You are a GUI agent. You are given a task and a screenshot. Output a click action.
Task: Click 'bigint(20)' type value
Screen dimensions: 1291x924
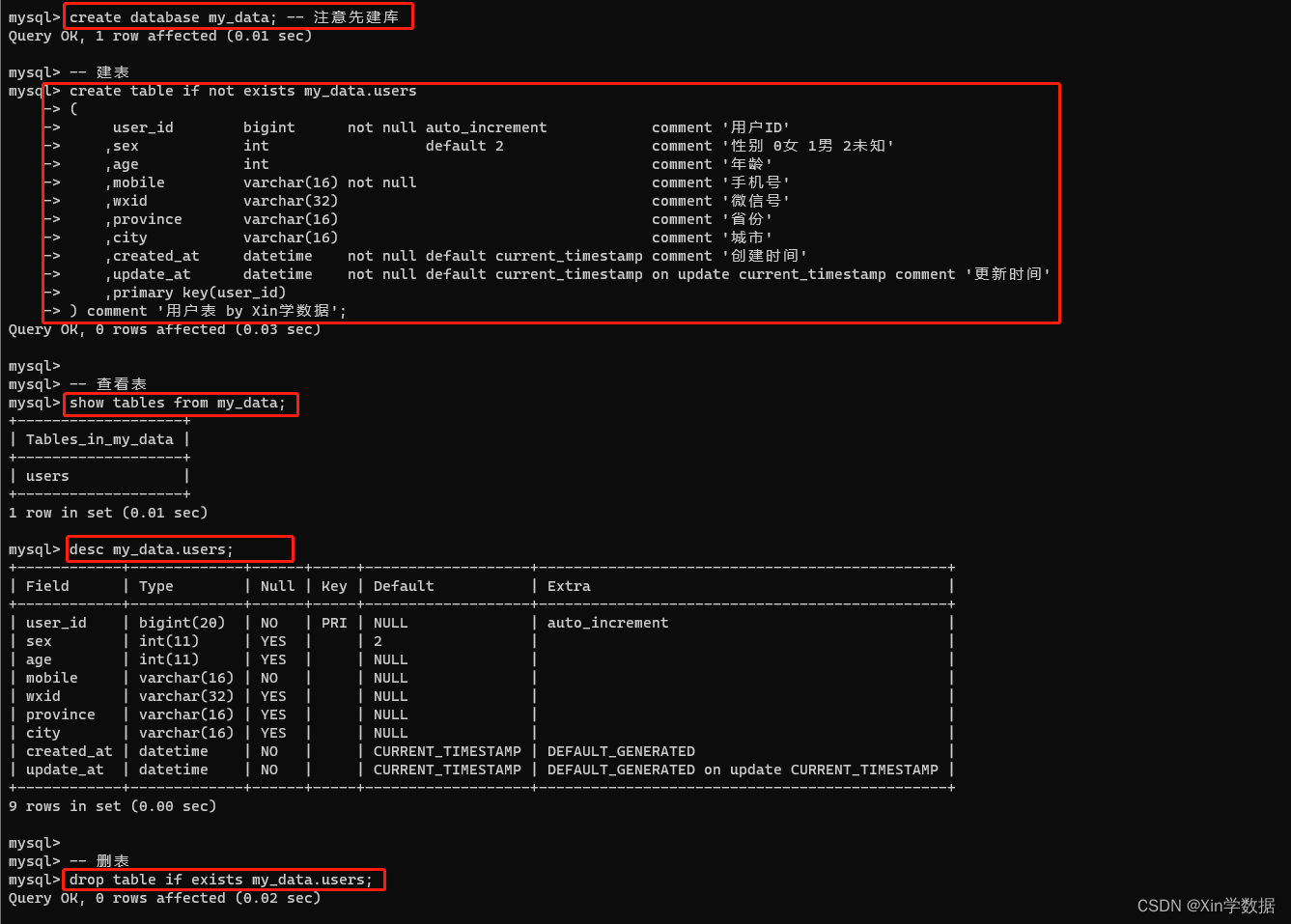tap(182, 623)
